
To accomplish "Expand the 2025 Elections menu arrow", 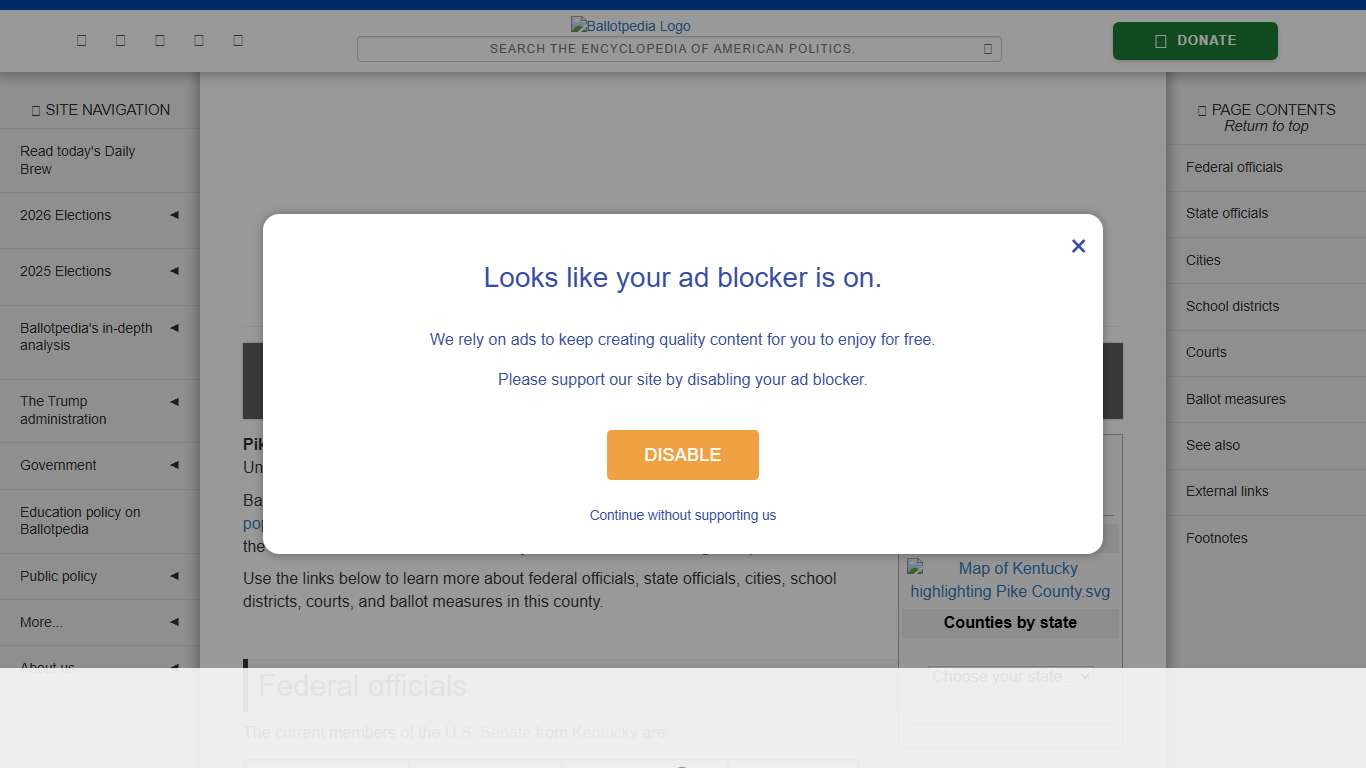I will pos(174,271).
